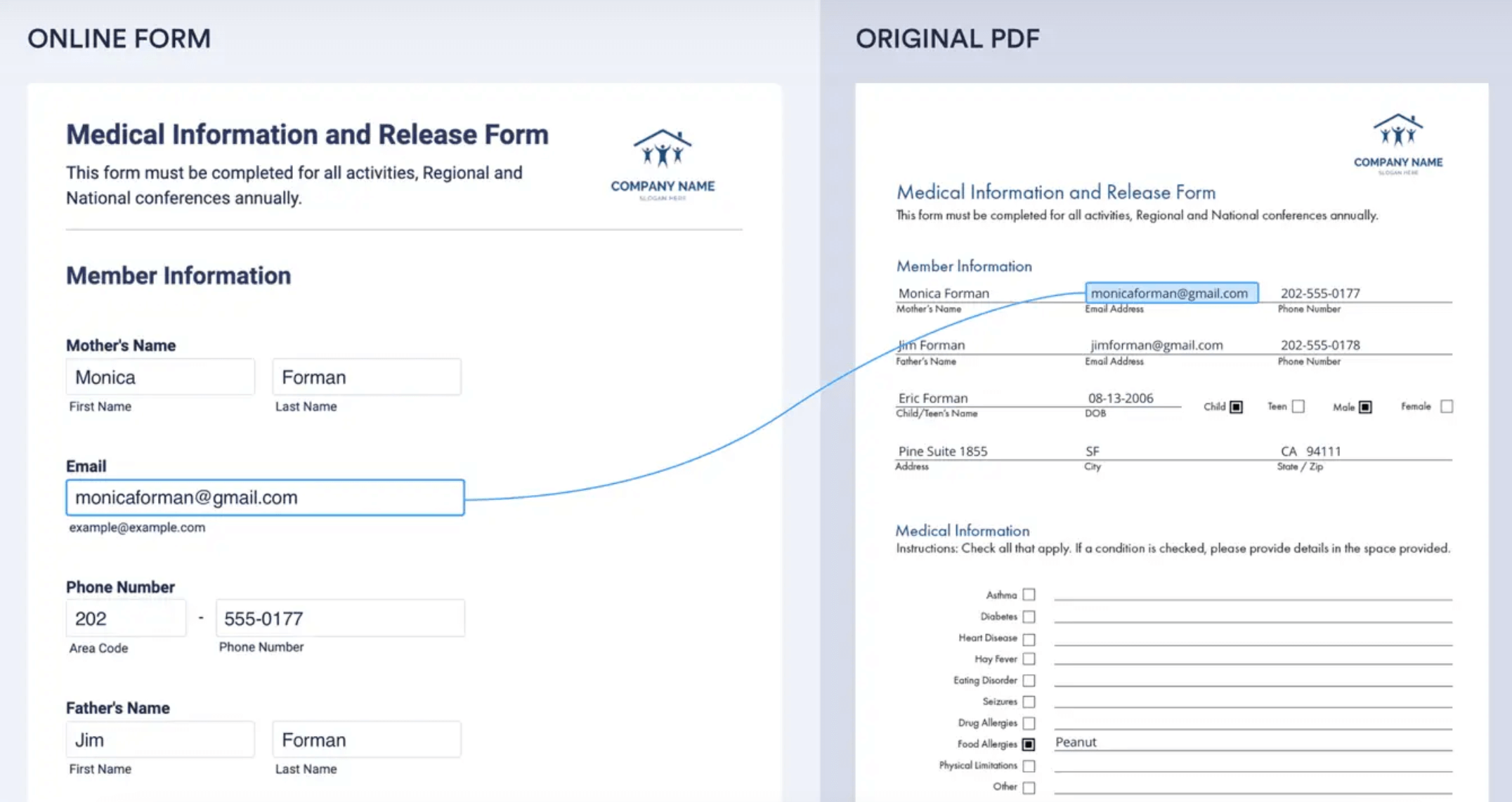Image resolution: width=1512 pixels, height=802 pixels.
Task: Click the DOB value 08-13-2006
Action: pyautogui.click(x=1121, y=398)
